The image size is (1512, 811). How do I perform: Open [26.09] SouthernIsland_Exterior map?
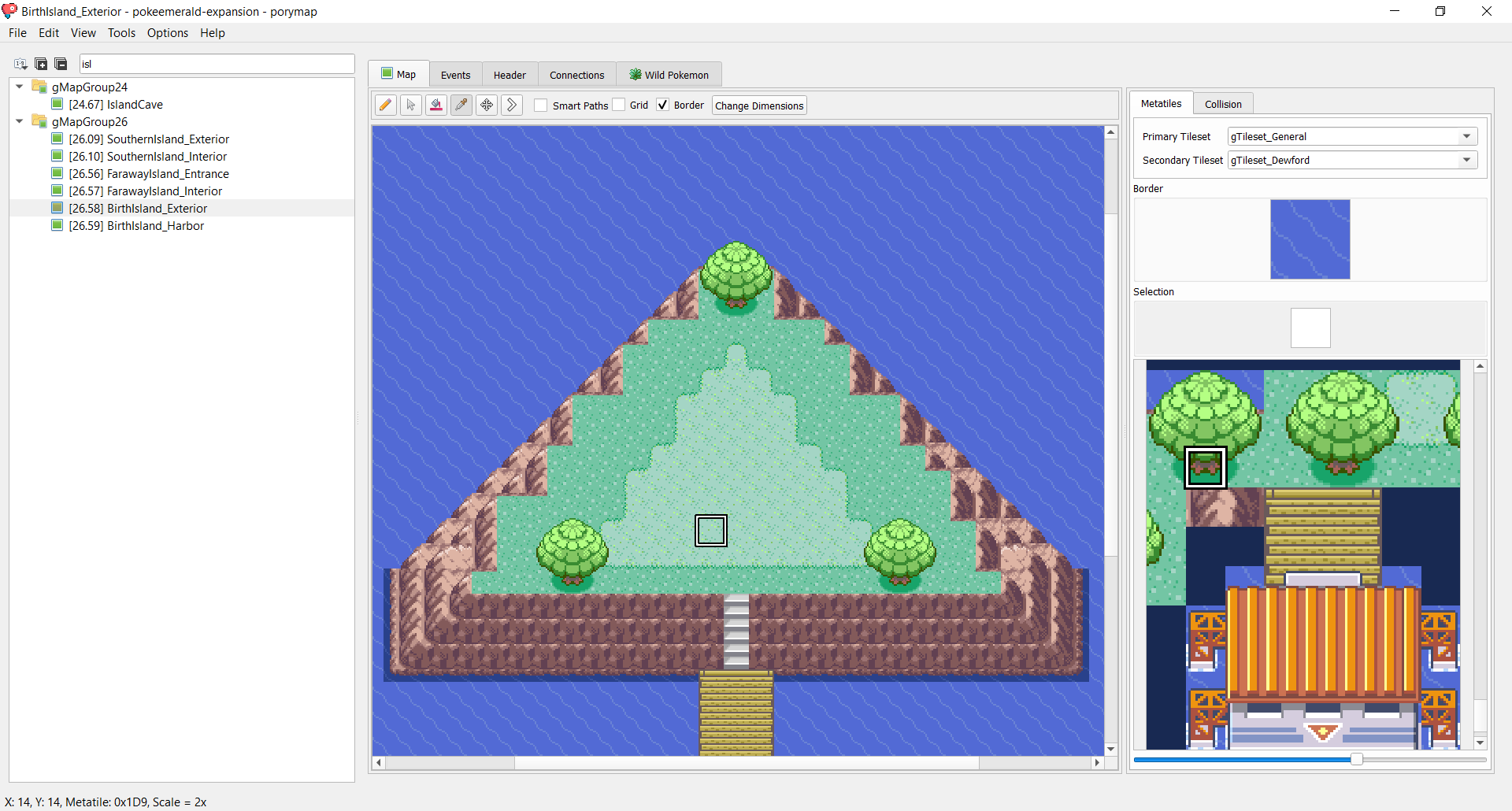[149, 139]
